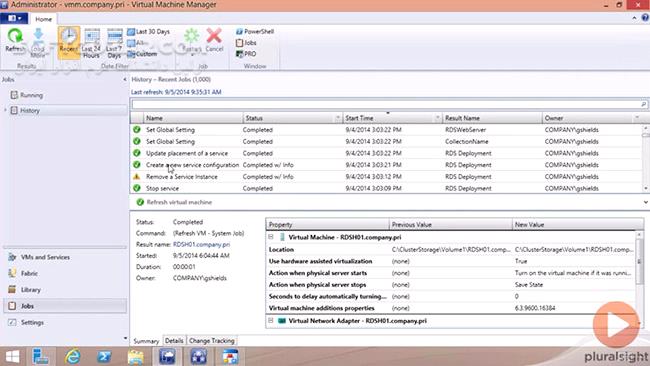Collapse Virtual Machine RDSH01 property group
The height and width of the screenshot is (366, 650).
click(271, 237)
